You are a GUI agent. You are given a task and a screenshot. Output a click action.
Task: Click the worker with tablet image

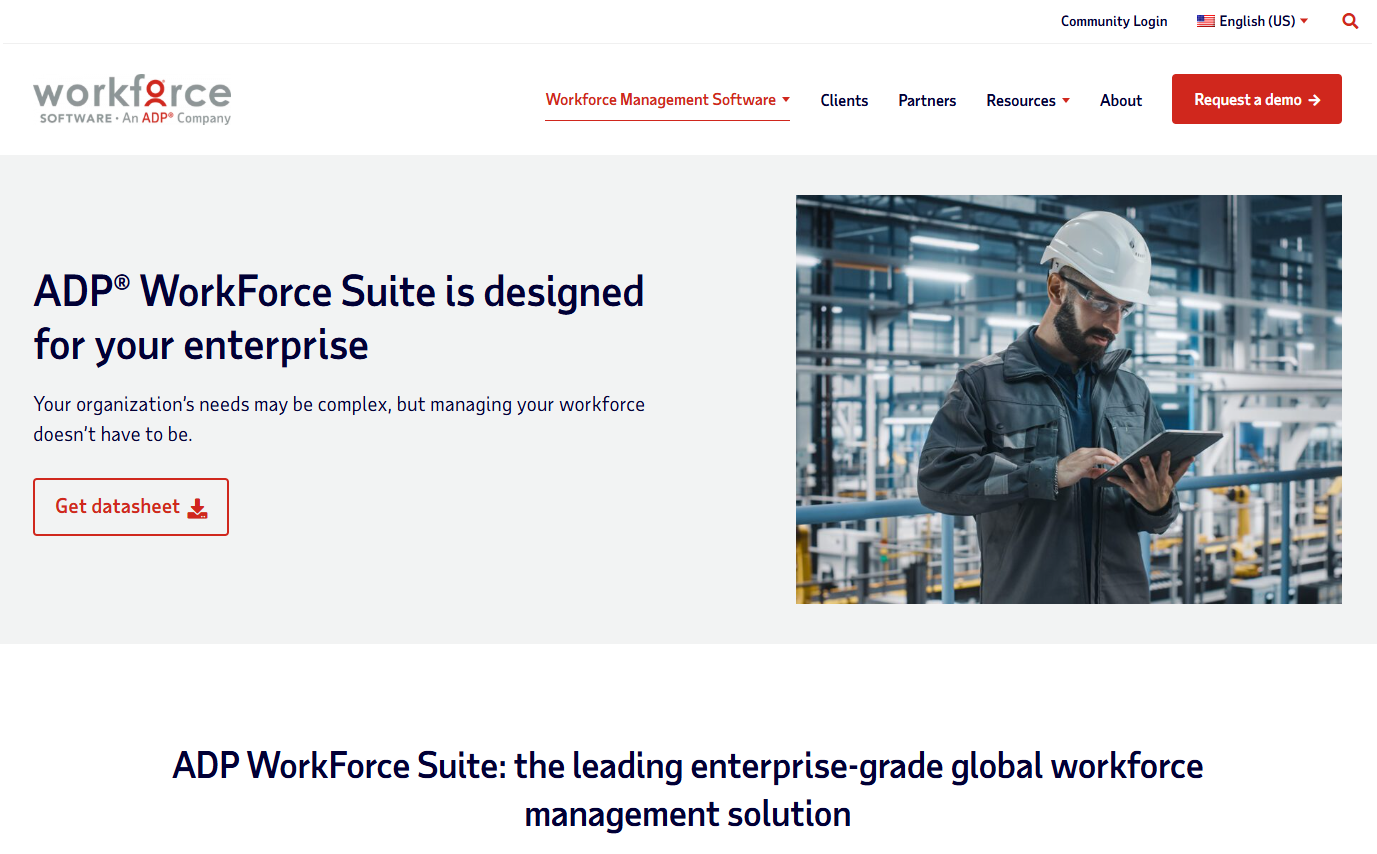click(1069, 399)
